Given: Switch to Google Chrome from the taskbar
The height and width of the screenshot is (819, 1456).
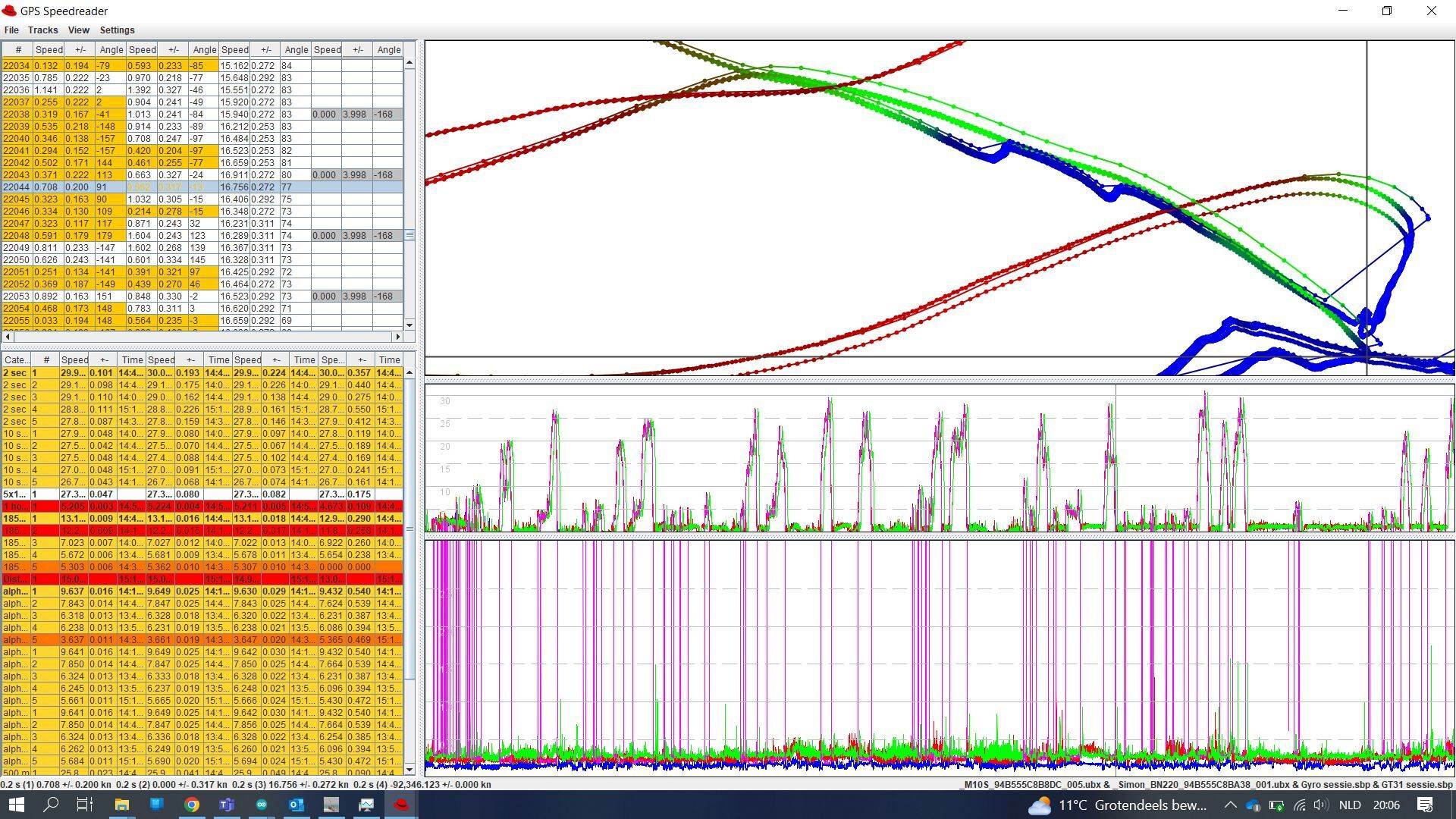Looking at the screenshot, I should tap(192, 805).
